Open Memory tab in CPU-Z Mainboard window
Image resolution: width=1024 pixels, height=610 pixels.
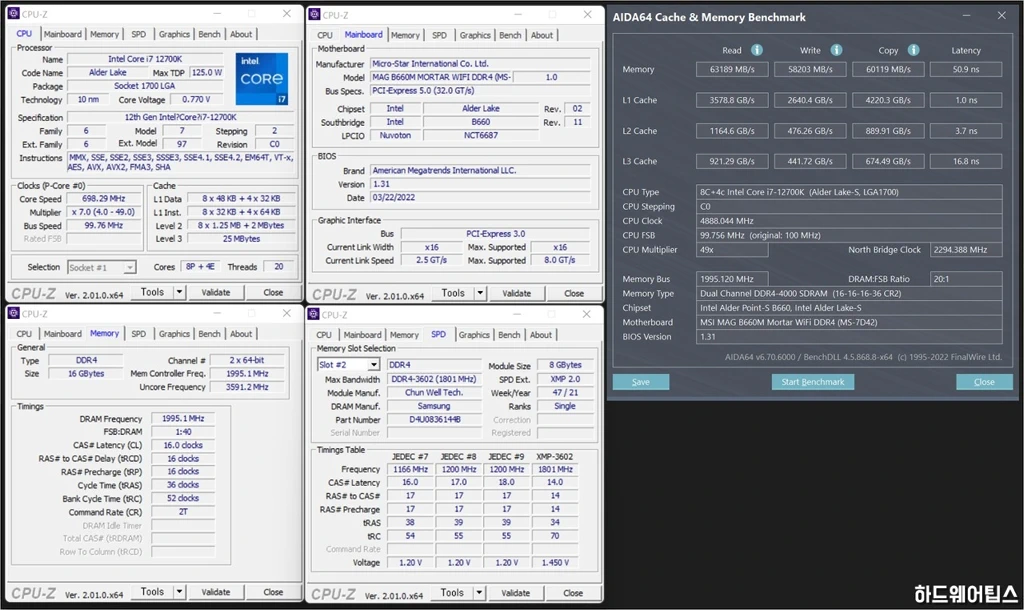click(x=406, y=35)
